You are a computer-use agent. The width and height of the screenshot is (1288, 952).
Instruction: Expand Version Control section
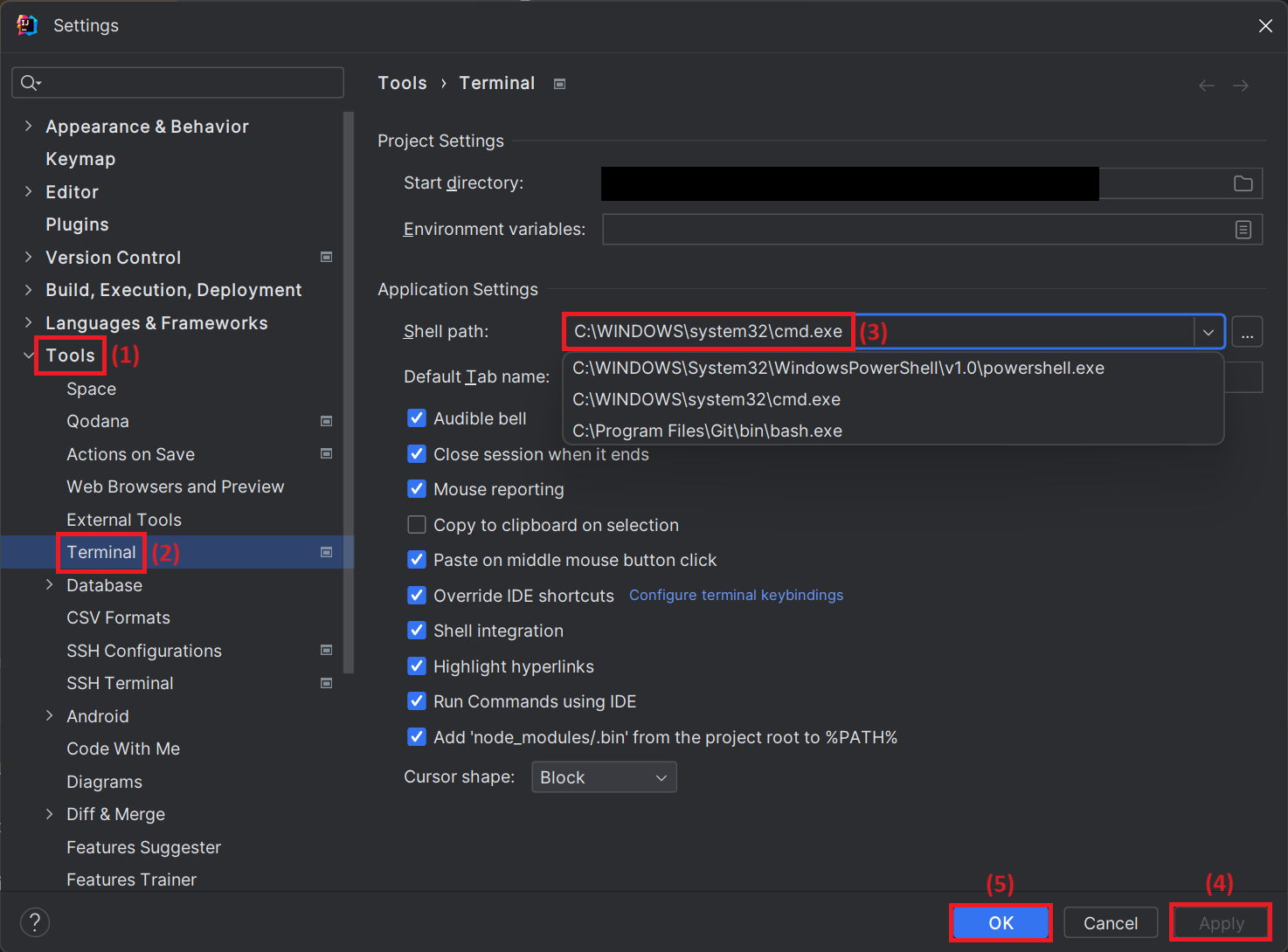(x=28, y=258)
